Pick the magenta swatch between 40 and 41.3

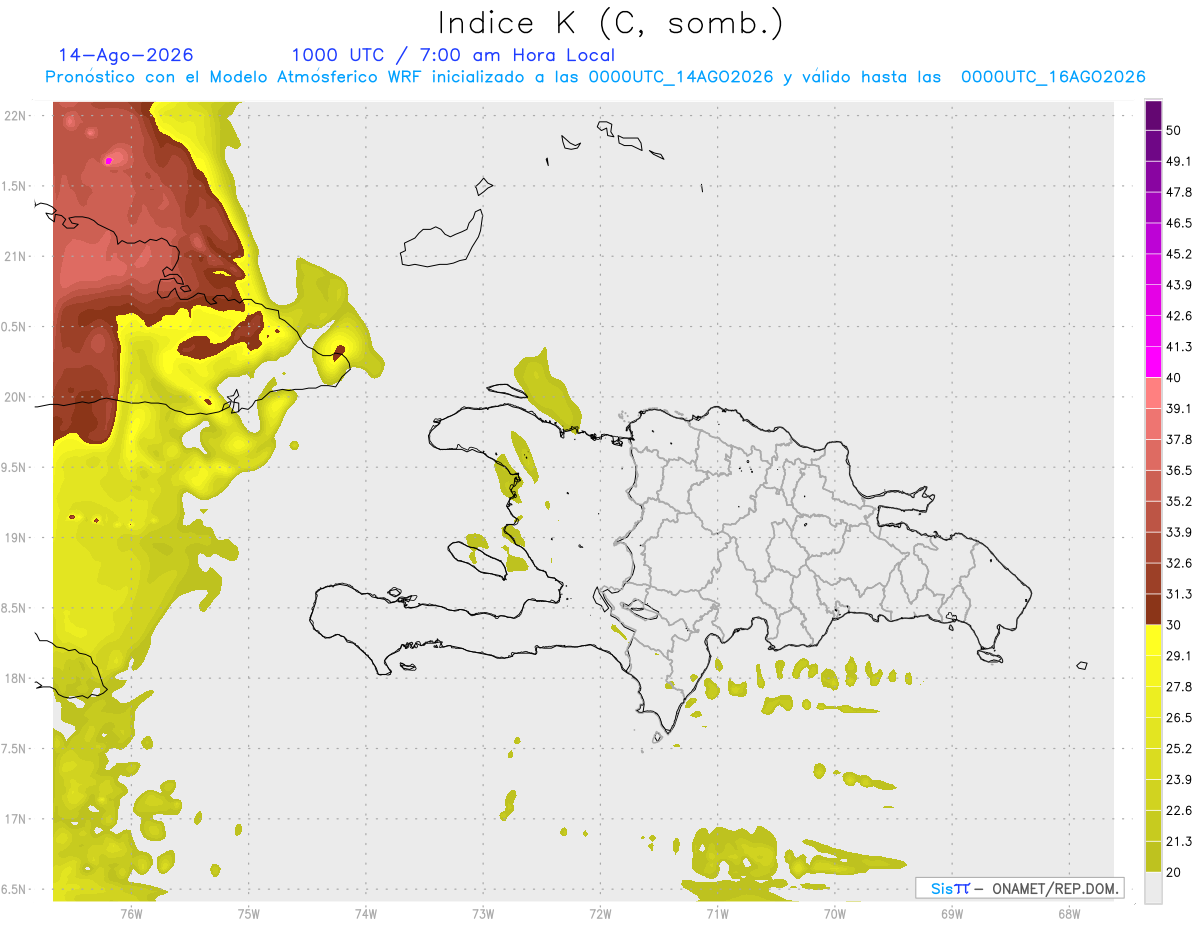click(x=1153, y=362)
